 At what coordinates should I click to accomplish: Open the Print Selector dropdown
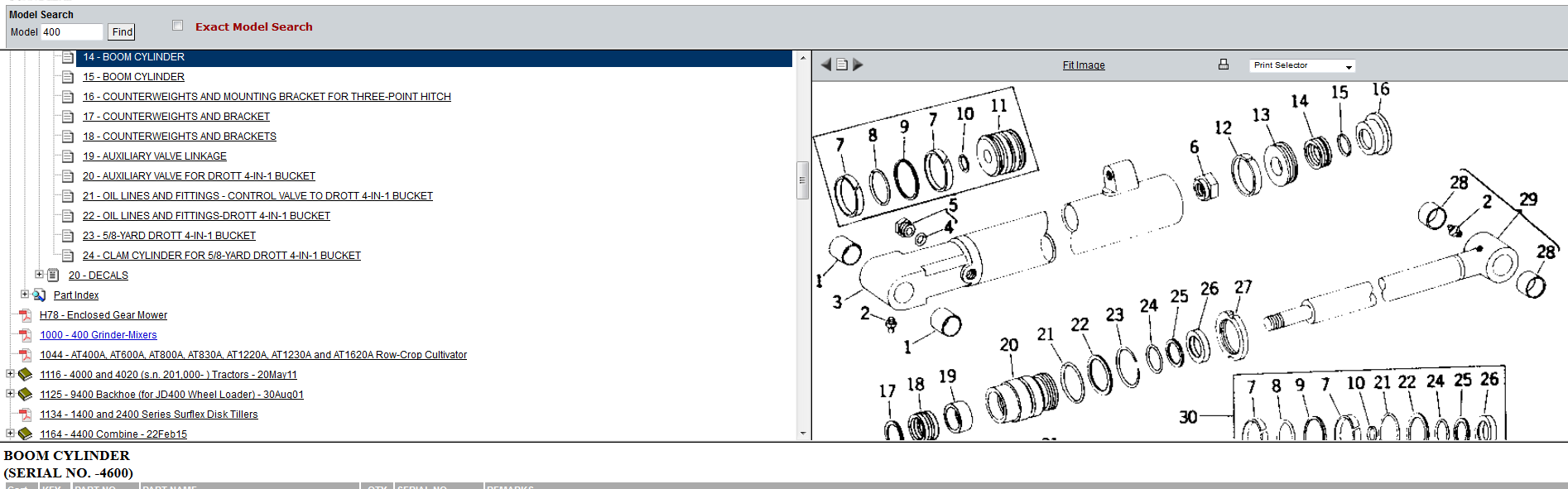coord(1301,65)
